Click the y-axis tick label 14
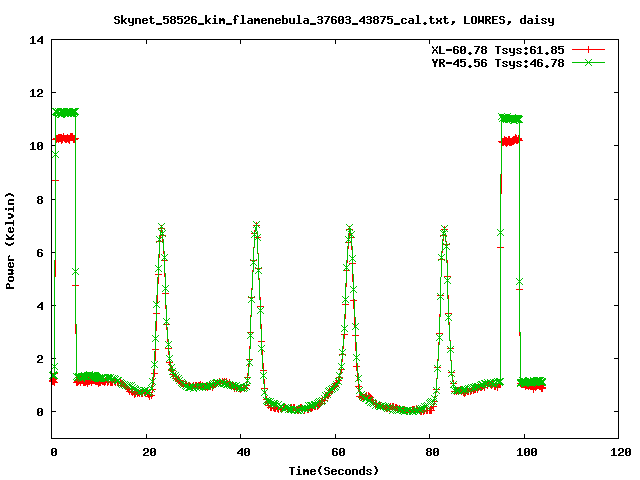Screen dimensions: 640x480 pyautogui.click(x=37, y=40)
